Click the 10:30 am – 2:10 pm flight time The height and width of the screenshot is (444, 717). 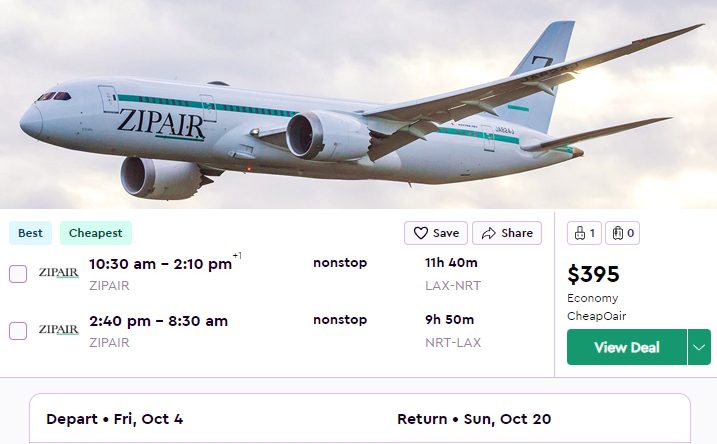(160, 264)
